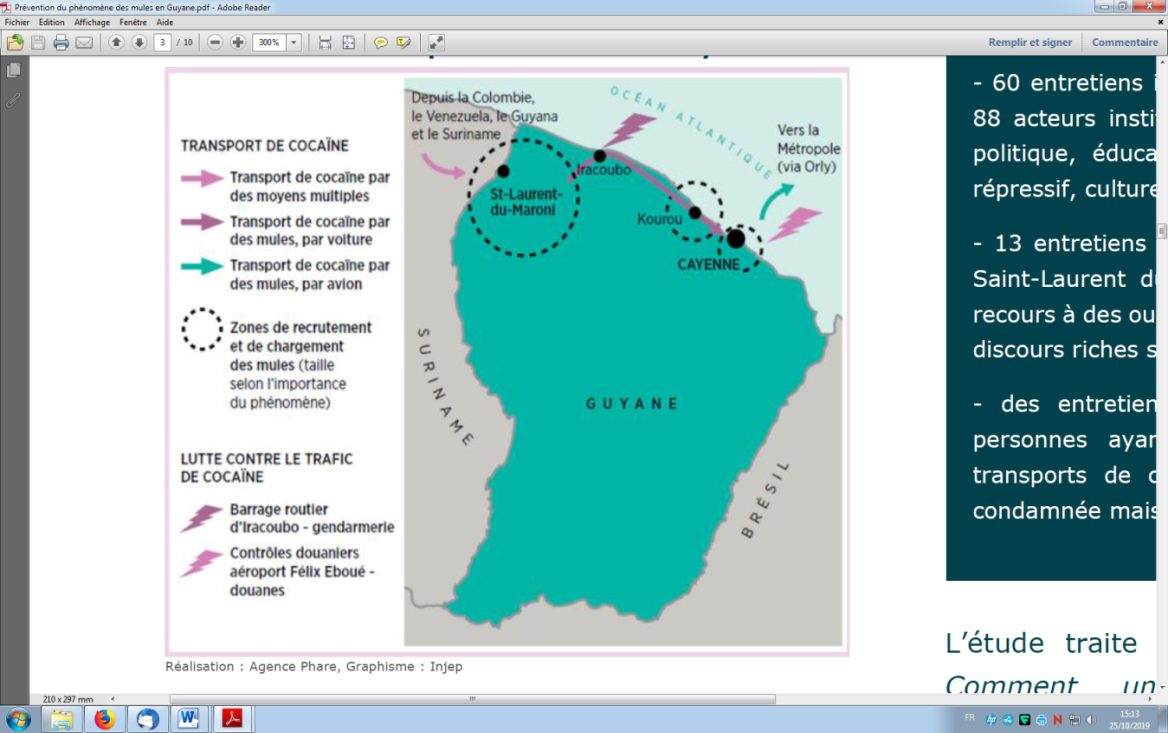The height and width of the screenshot is (733, 1168).
Task: Go to previous page with up arrow
Action: pos(116,42)
